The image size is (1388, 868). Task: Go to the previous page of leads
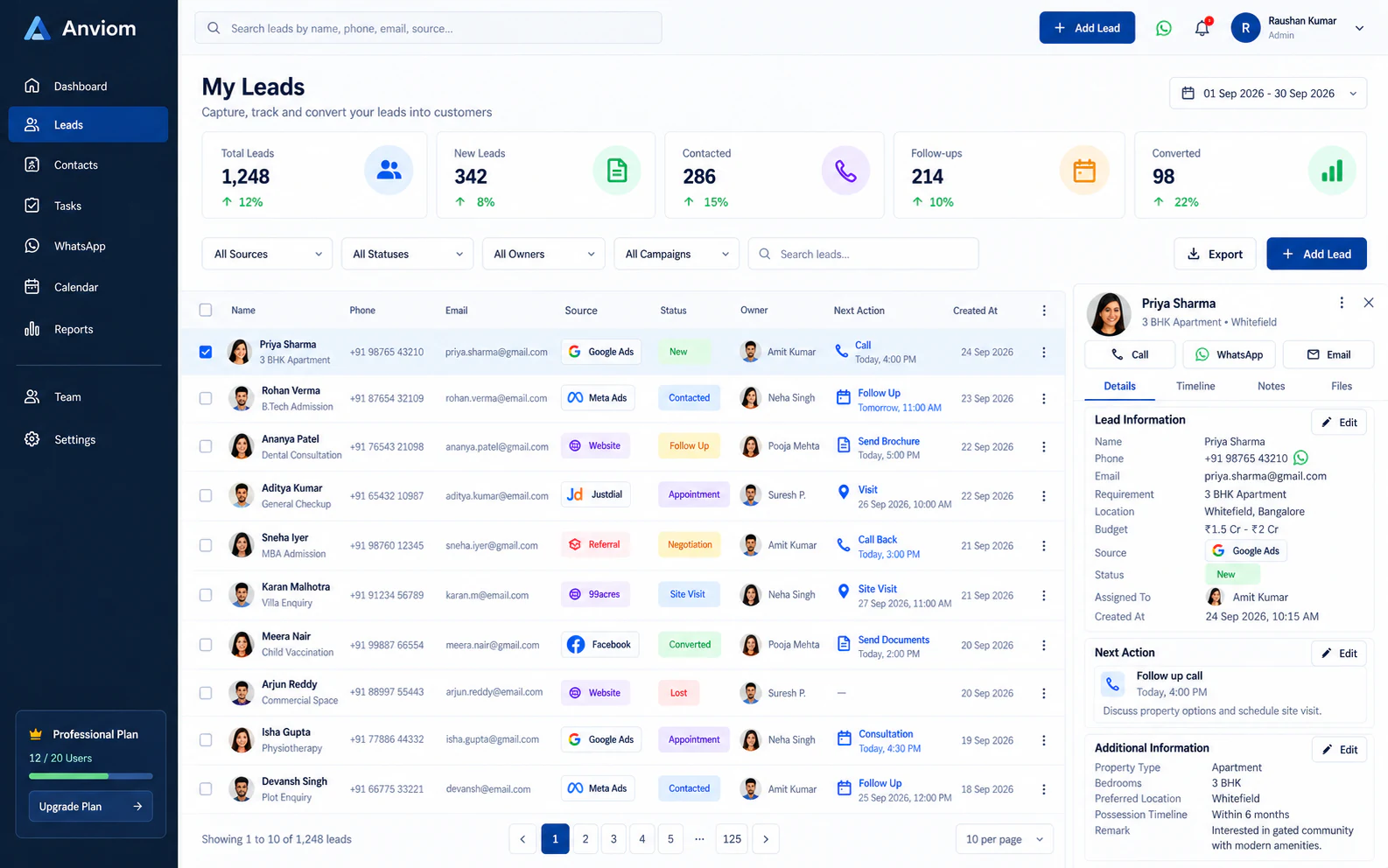(x=522, y=839)
